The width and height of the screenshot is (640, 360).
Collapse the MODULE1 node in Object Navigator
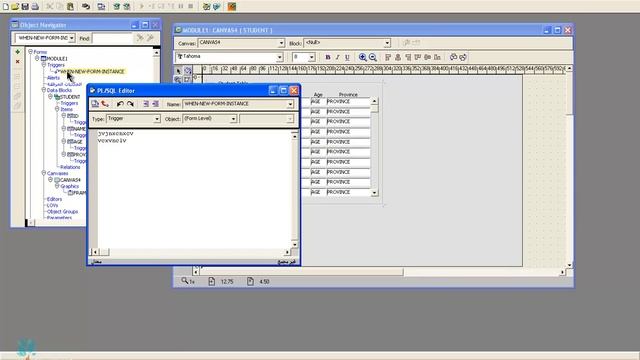[x=37, y=58]
